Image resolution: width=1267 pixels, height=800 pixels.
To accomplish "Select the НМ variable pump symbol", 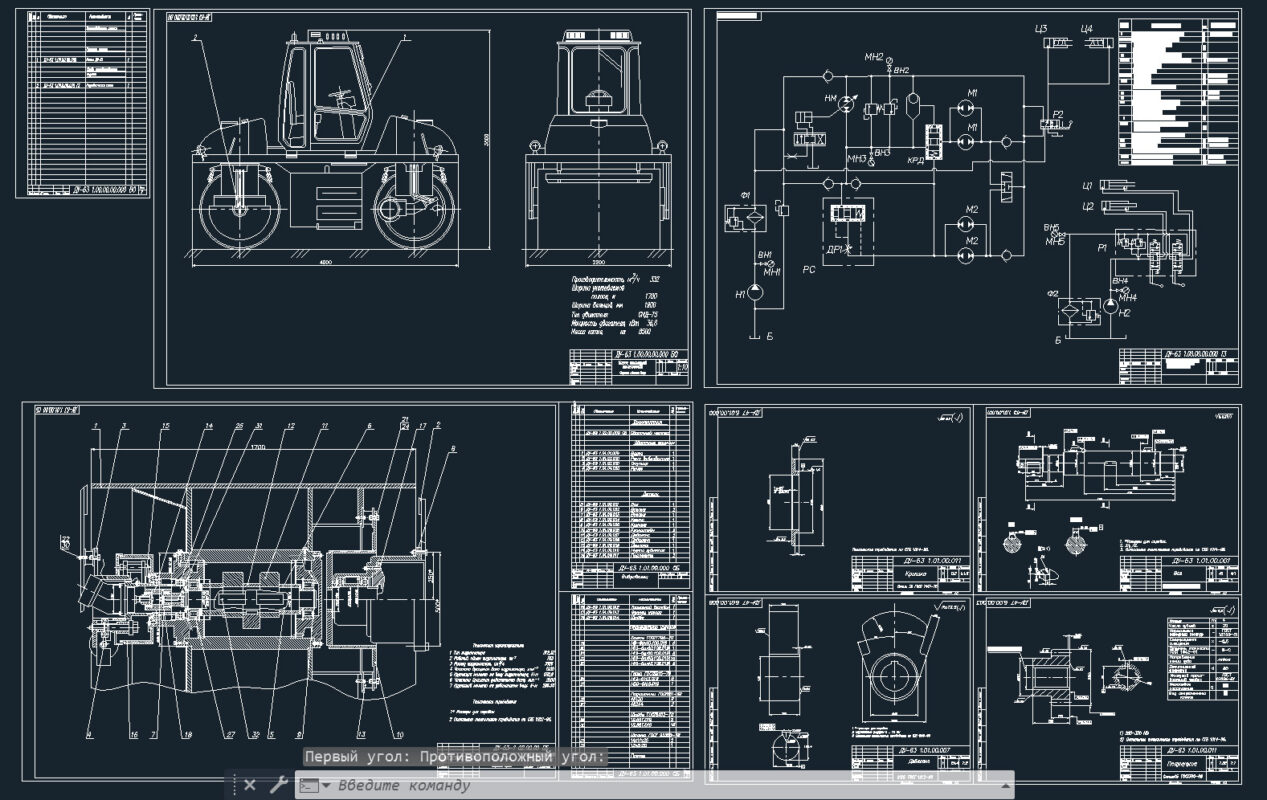I will 846,103.
